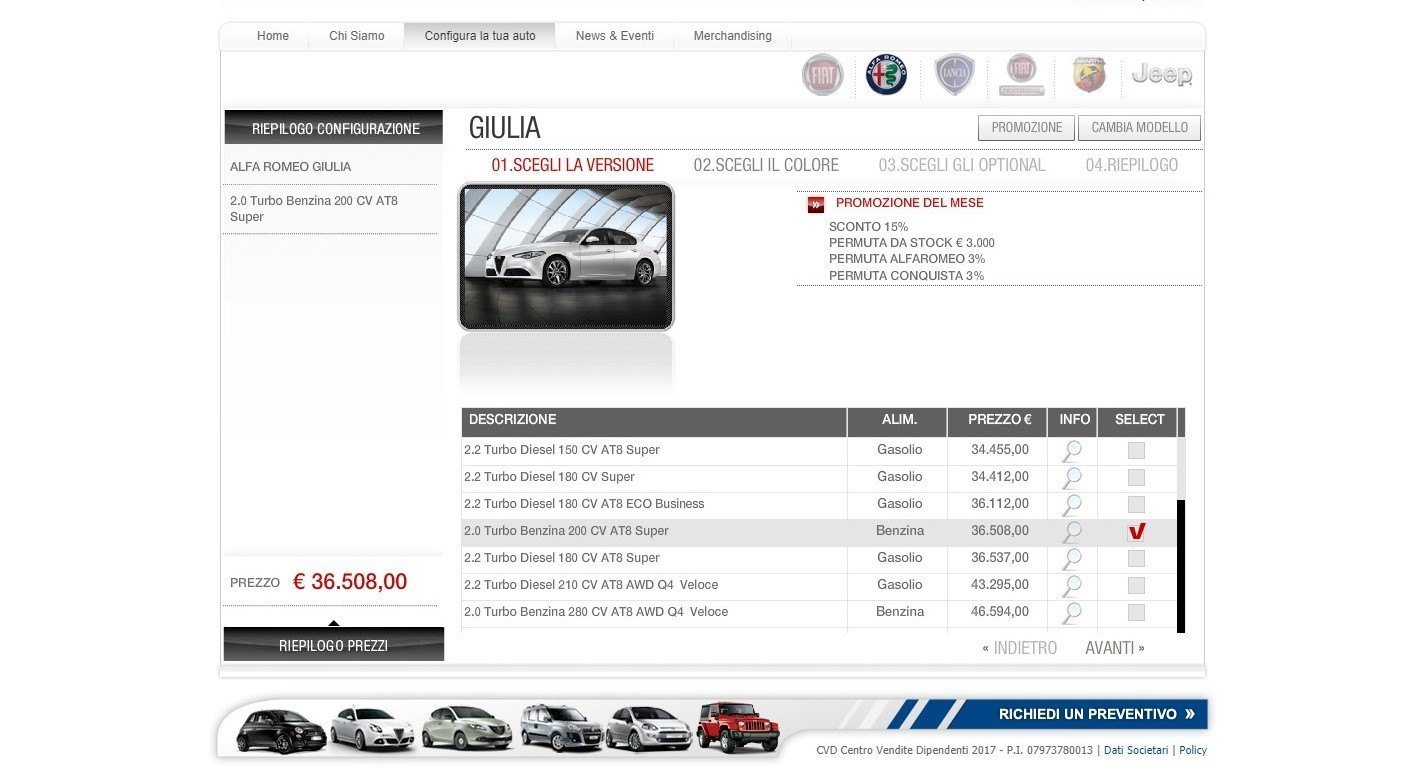Click the Alim. column header
Image resolution: width=1417 pixels, height=767 pixels.
pos(898,421)
